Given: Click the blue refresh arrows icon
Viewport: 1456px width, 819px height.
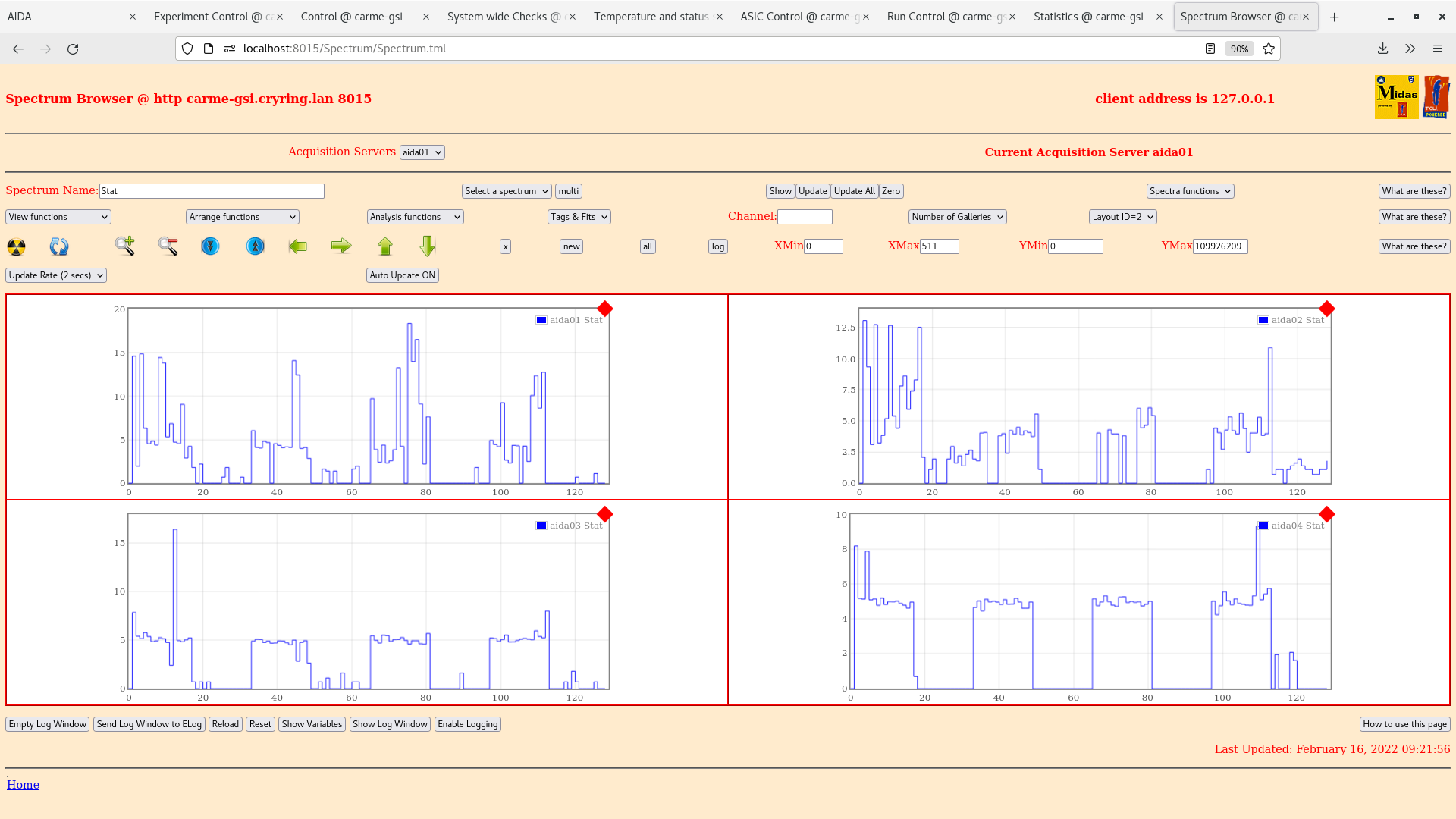Looking at the screenshot, I should (59, 246).
